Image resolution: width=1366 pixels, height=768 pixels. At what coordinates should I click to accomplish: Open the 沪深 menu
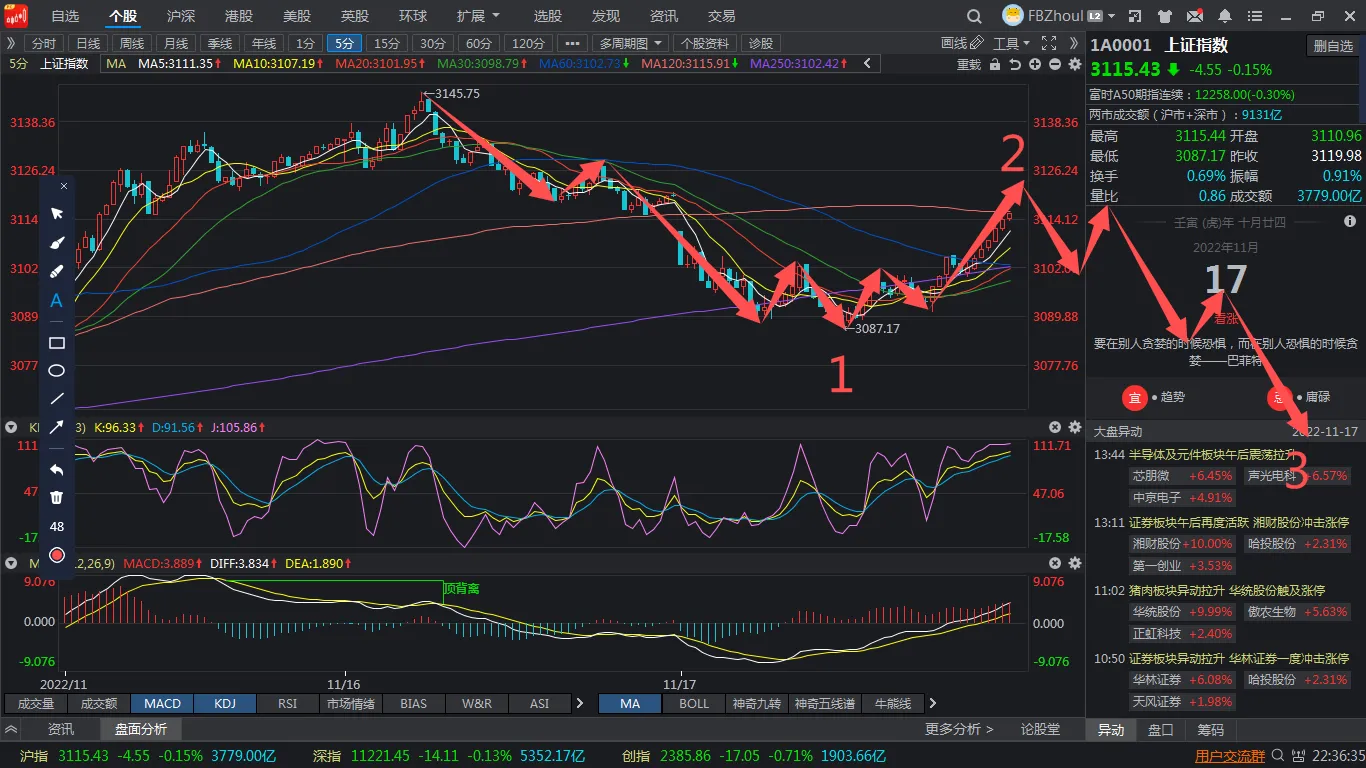click(x=181, y=16)
